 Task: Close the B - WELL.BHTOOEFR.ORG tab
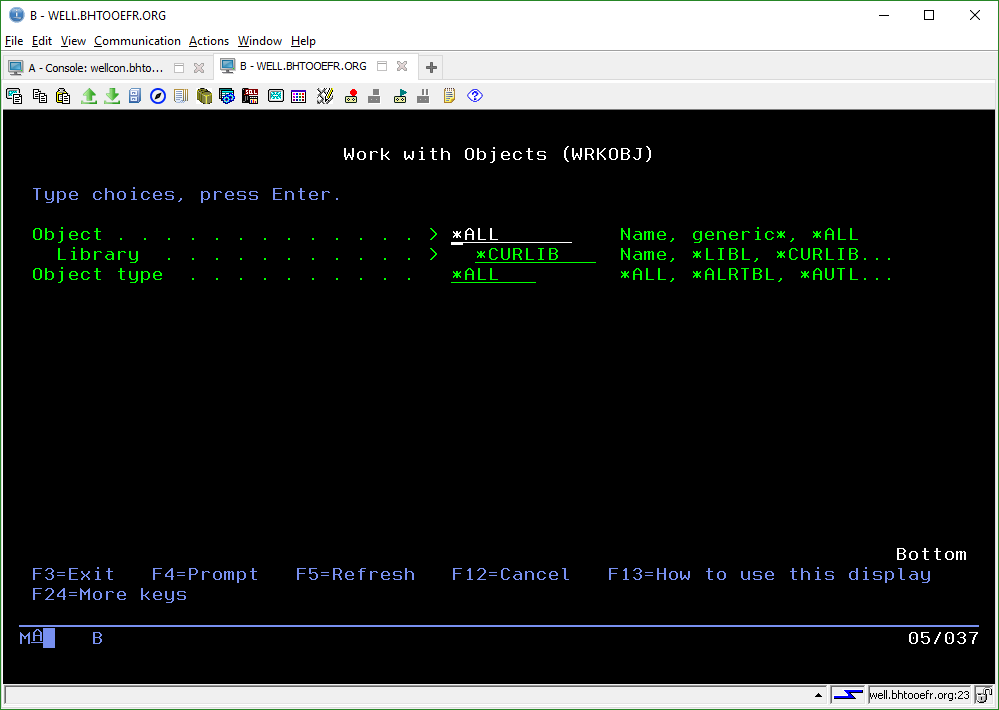(x=402, y=67)
